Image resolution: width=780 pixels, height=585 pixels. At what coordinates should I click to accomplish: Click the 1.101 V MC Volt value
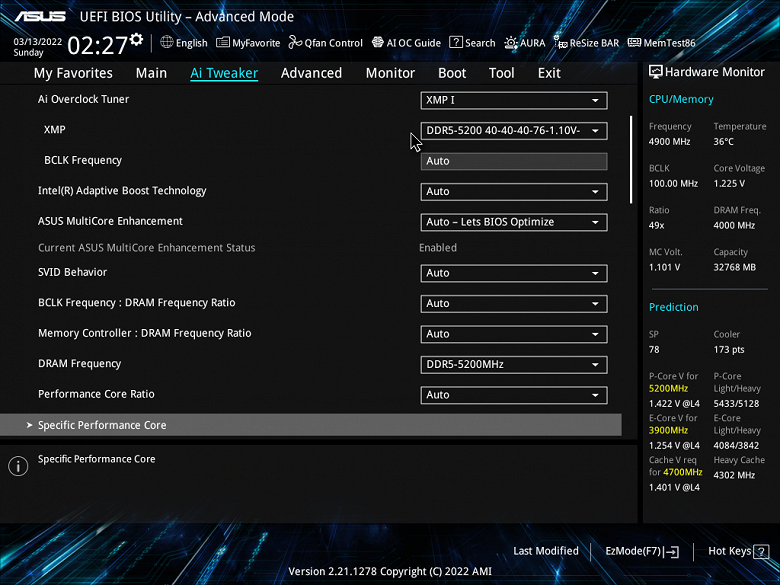coord(665,267)
